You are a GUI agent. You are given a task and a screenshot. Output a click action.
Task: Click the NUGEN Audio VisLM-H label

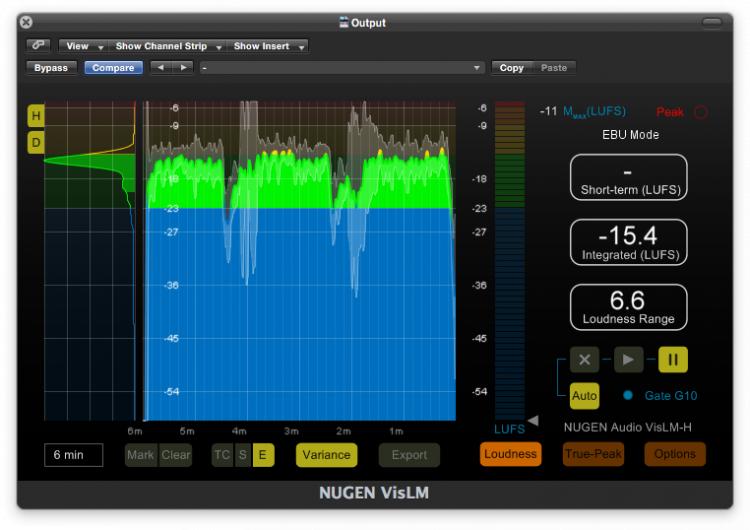click(628, 427)
